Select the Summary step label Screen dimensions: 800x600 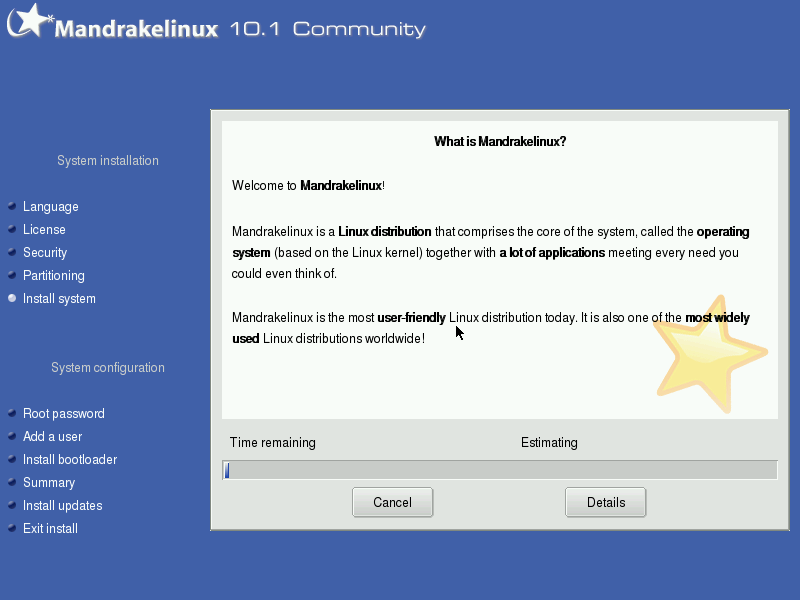tap(49, 482)
